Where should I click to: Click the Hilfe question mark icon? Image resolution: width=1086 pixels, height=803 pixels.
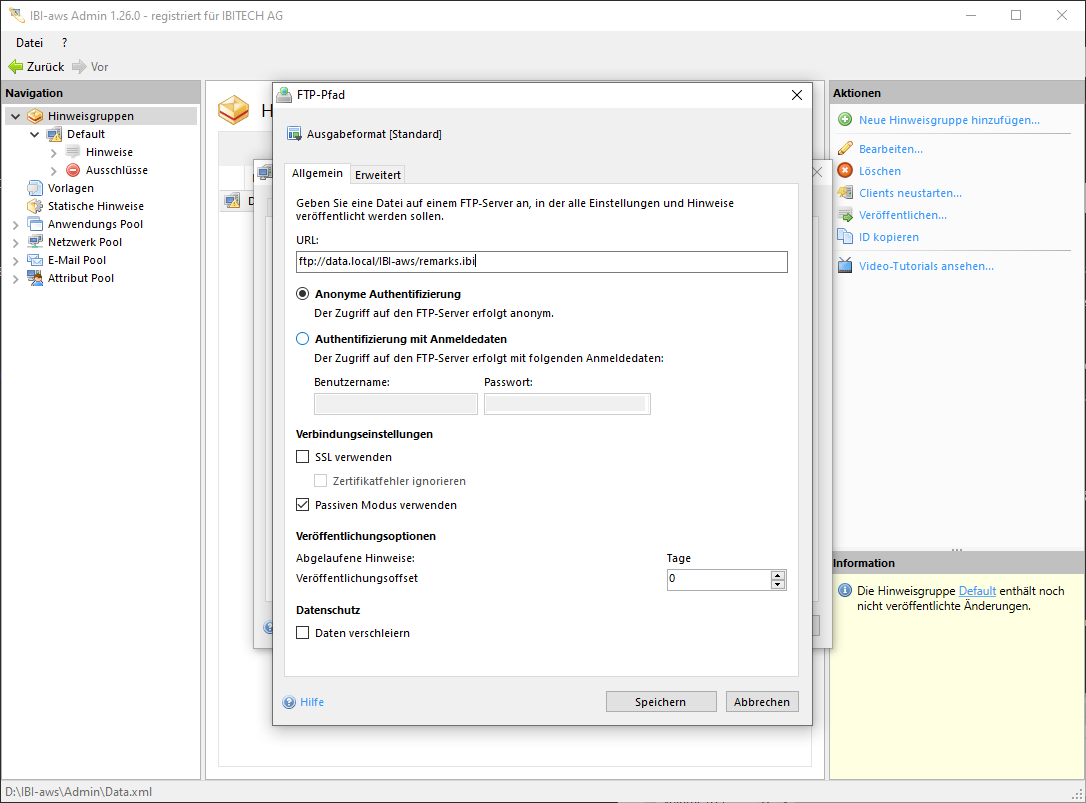[290, 702]
